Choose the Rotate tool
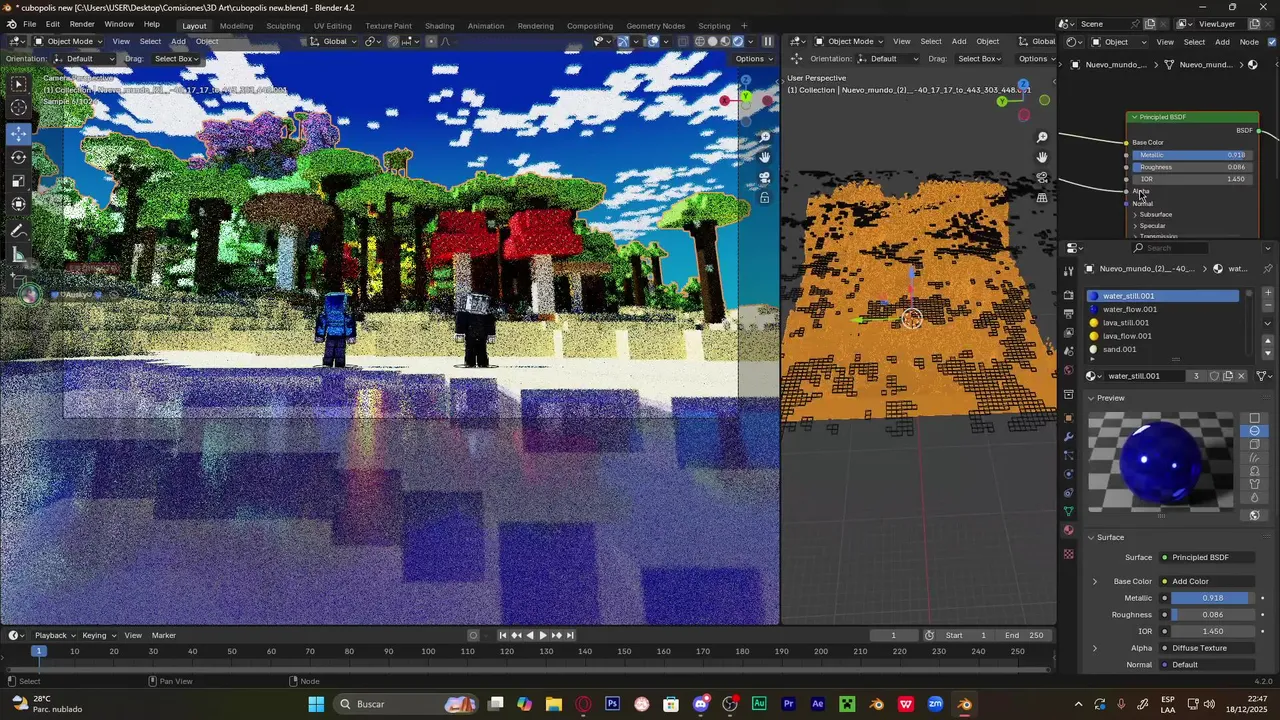 click(x=19, y=157)
